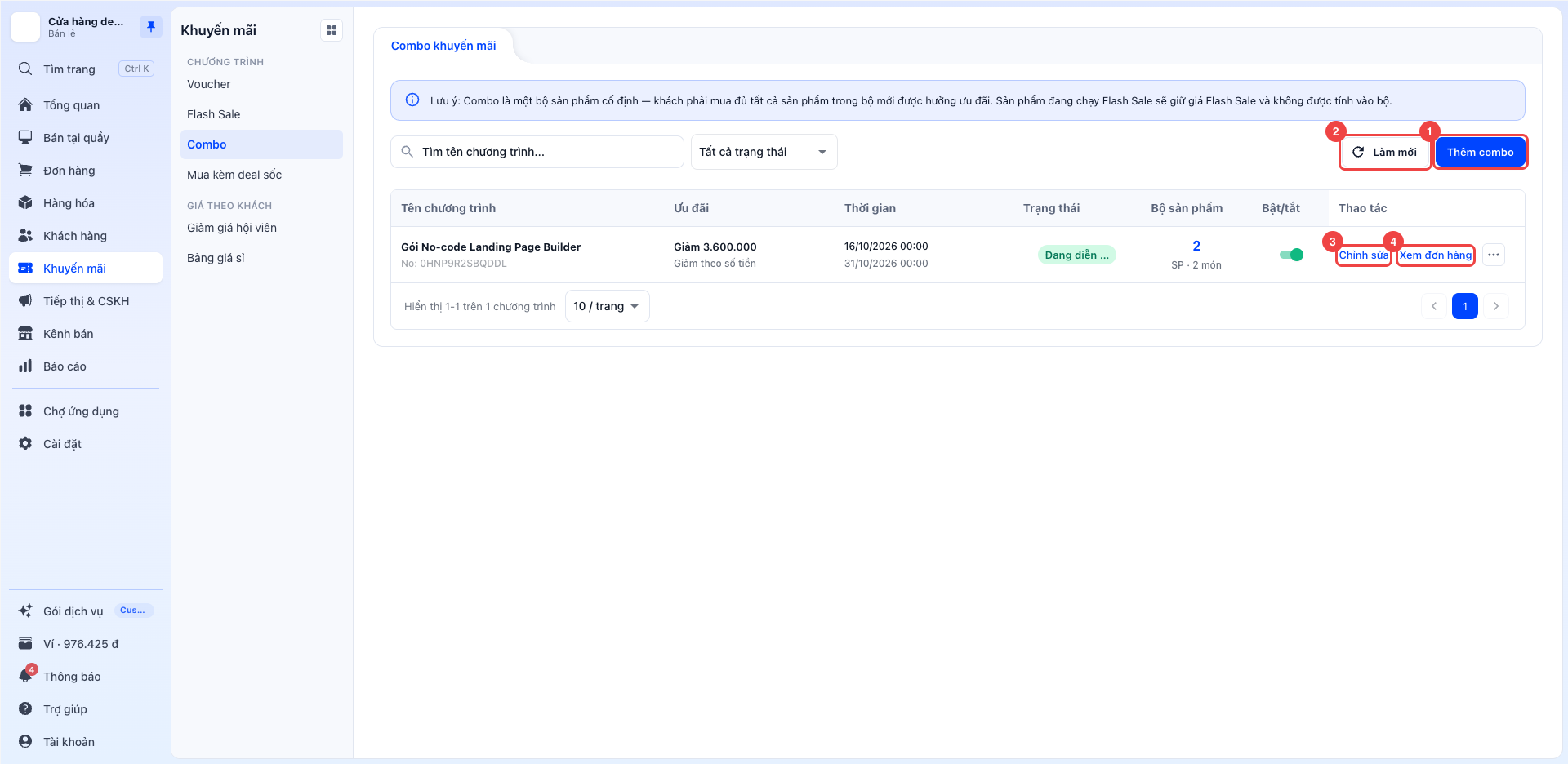Image resolution: width=1568 pixels, height=764 pixels.
Task: Open the Tất cả trạng thái status filter
Action: pyautogui.click(x=764, y=152)
